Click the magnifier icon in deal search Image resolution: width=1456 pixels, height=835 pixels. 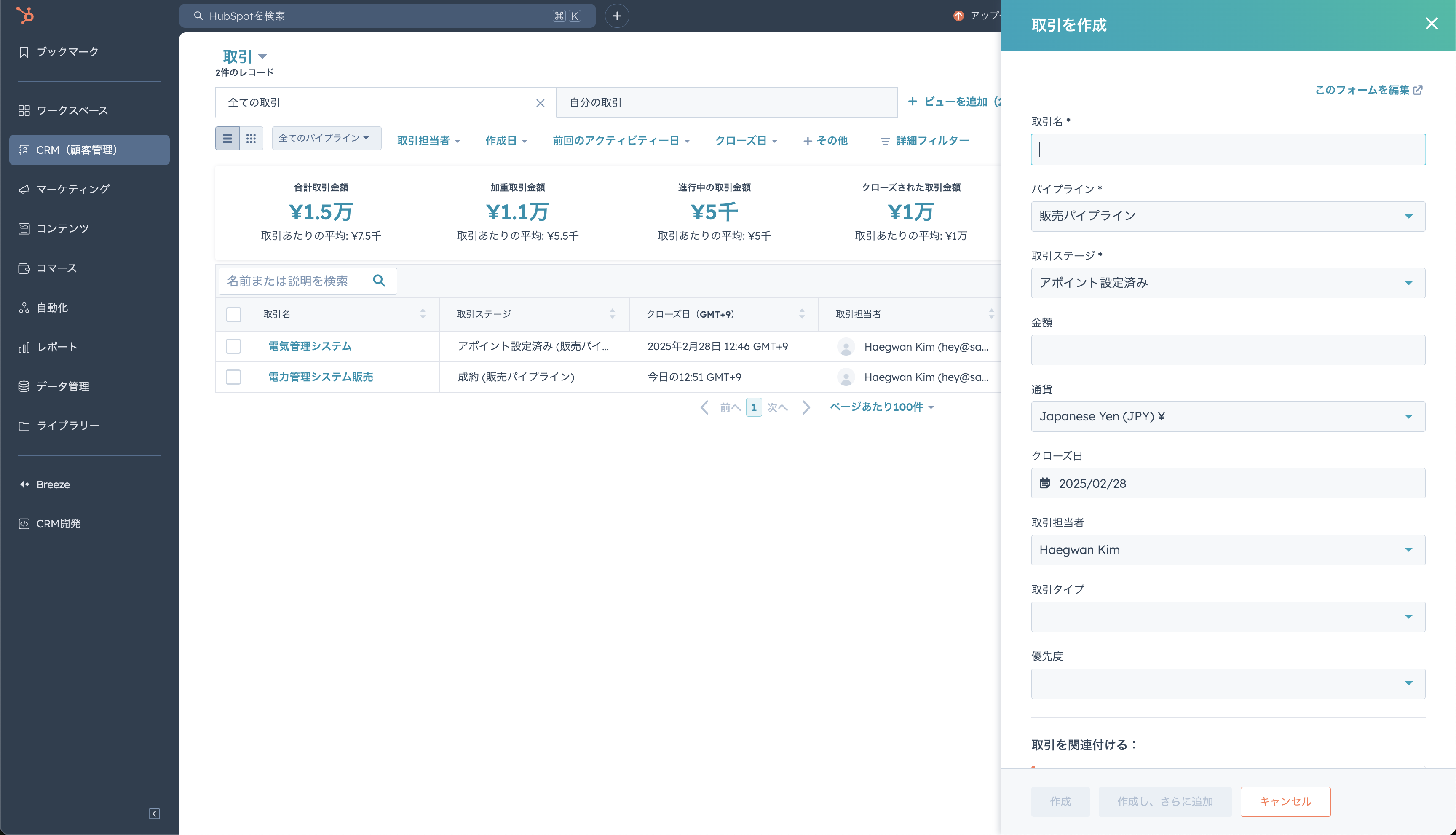(x=379, y=281)
